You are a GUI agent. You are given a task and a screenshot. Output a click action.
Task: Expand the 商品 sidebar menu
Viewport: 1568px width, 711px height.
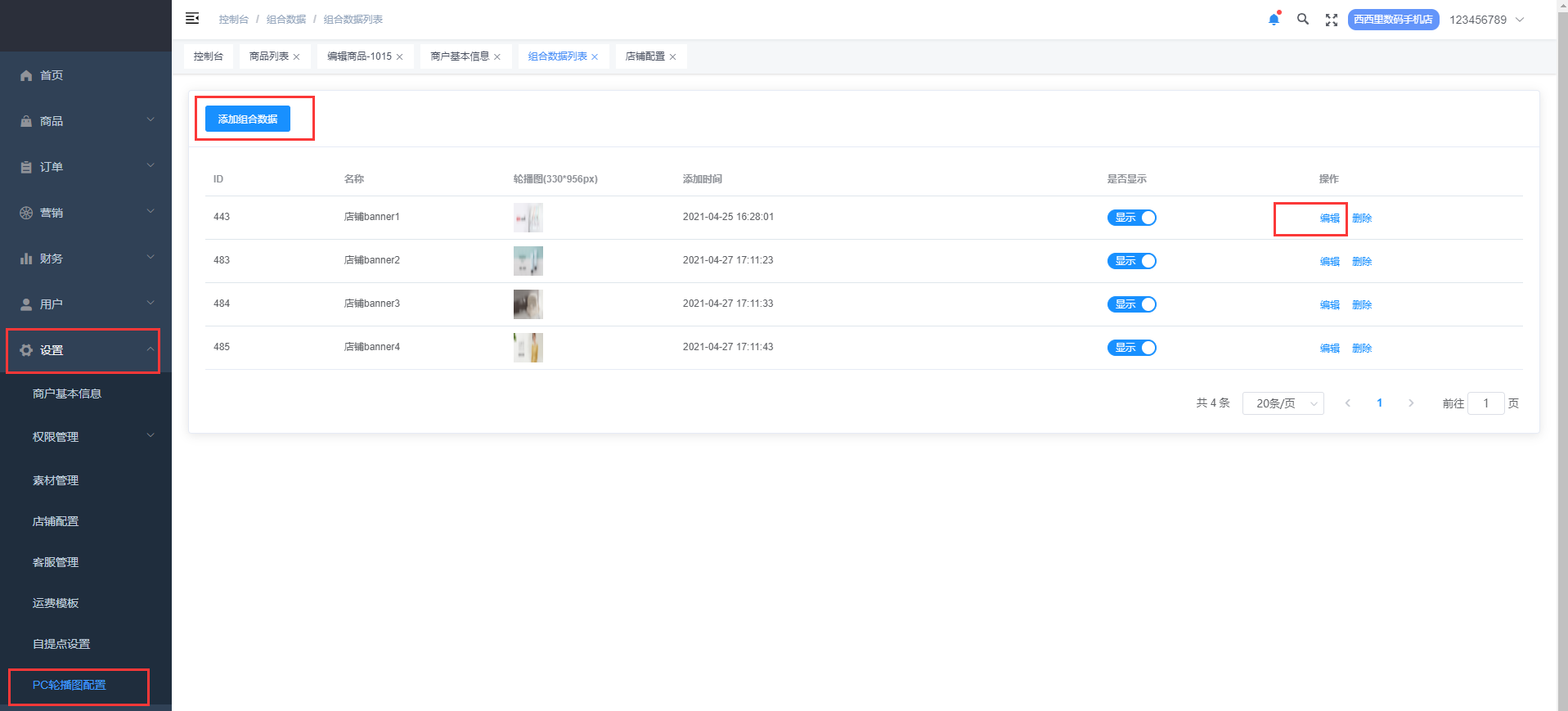pyautogui.click(x=86, y=121)
